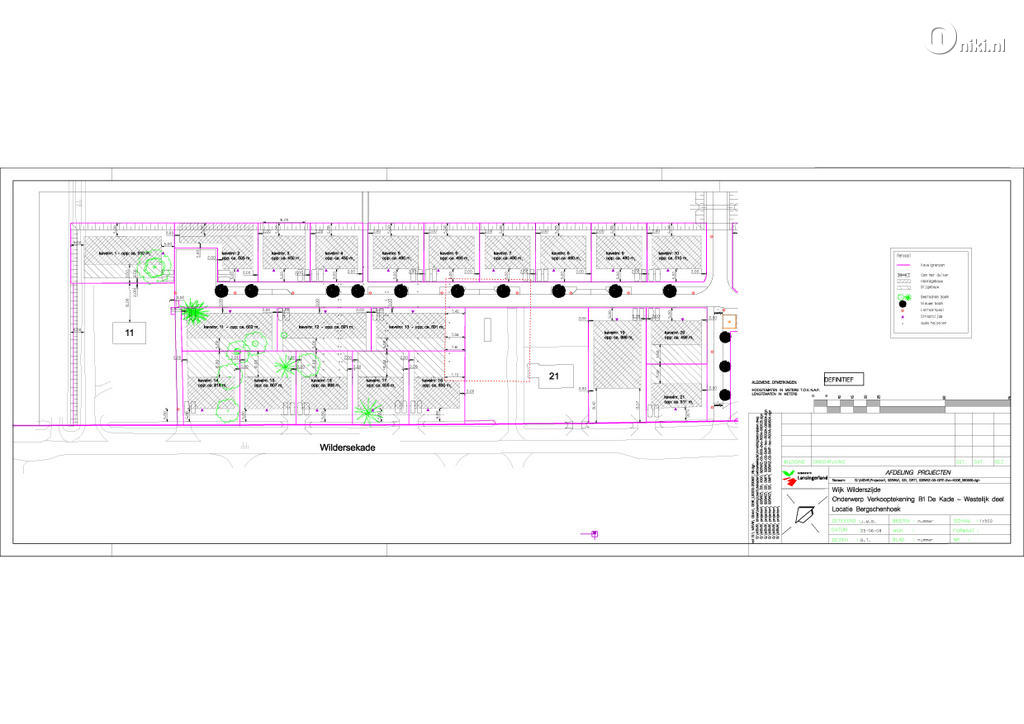Click the orange square marker near kavel 20
Viewport: 1024px width, 724px height.
pyautogui.click(x=729, y=321)
